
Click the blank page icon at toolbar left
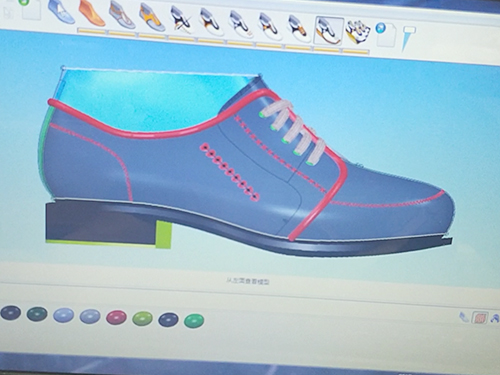point(31,9)
